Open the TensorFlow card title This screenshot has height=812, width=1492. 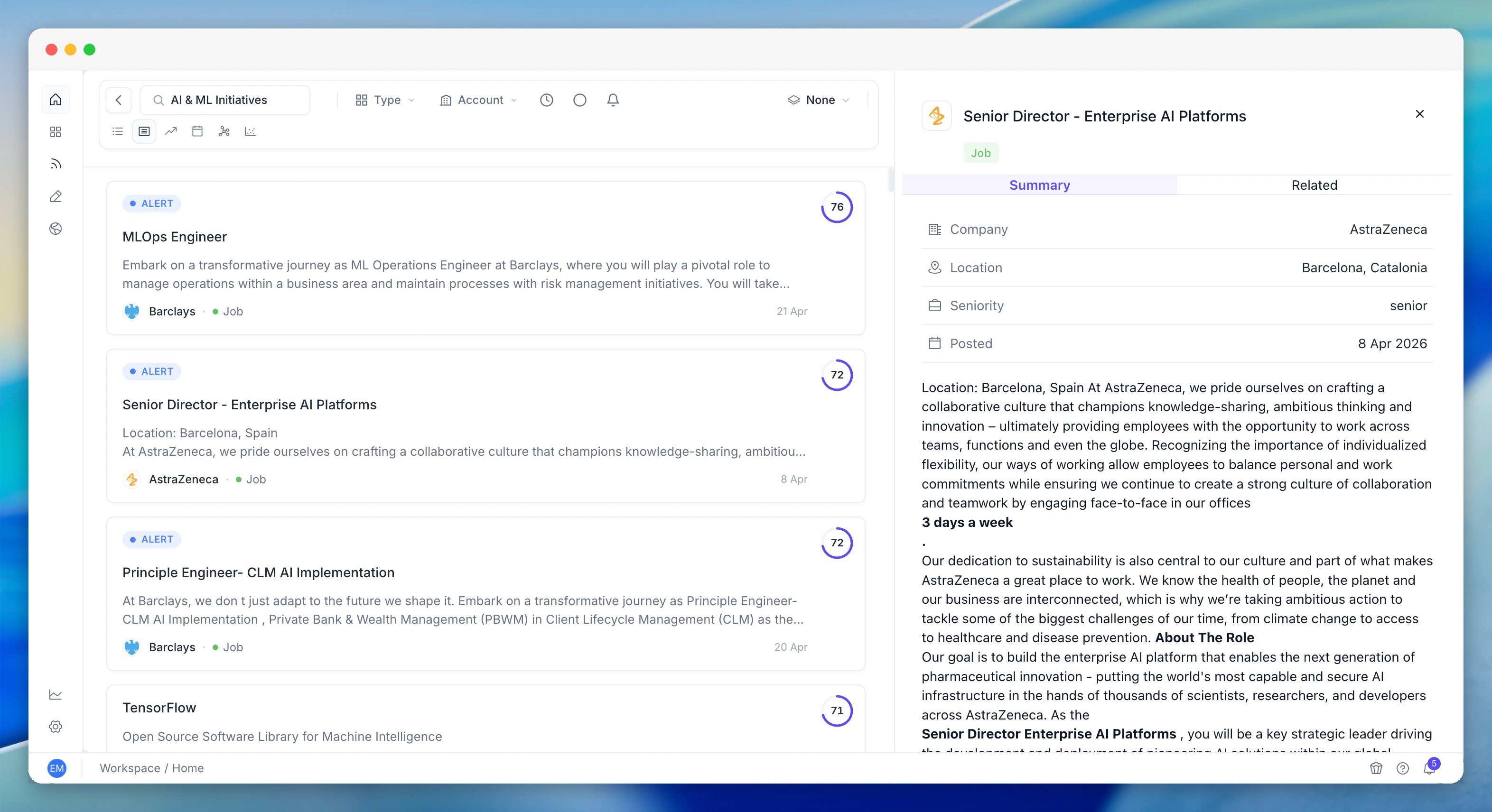tap(159, 708)
